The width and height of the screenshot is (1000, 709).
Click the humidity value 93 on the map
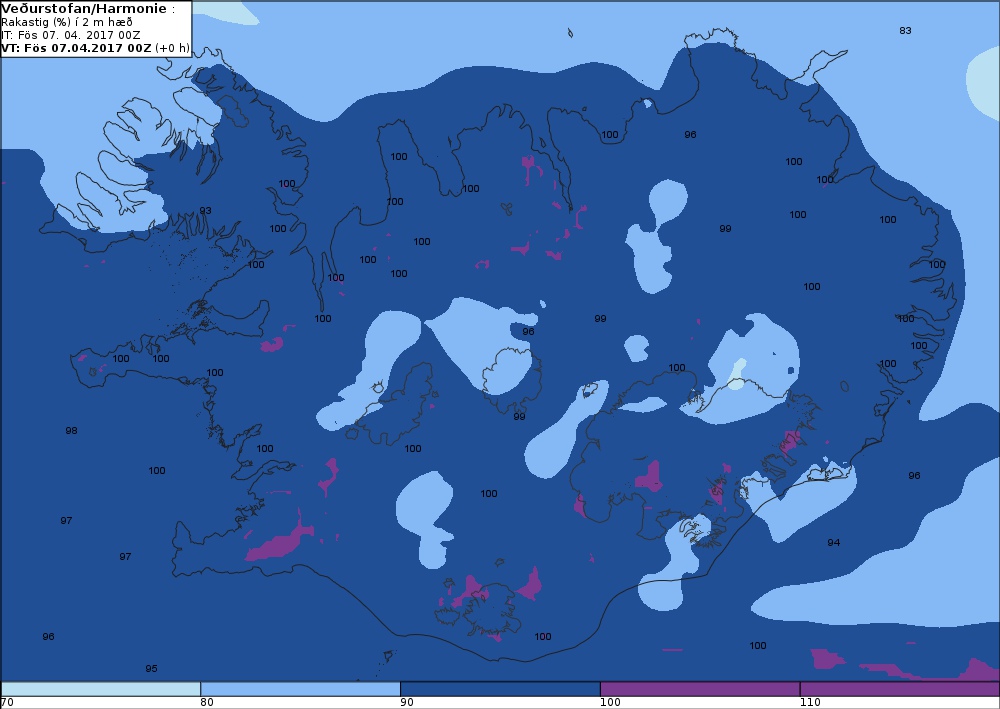[205, 210]
